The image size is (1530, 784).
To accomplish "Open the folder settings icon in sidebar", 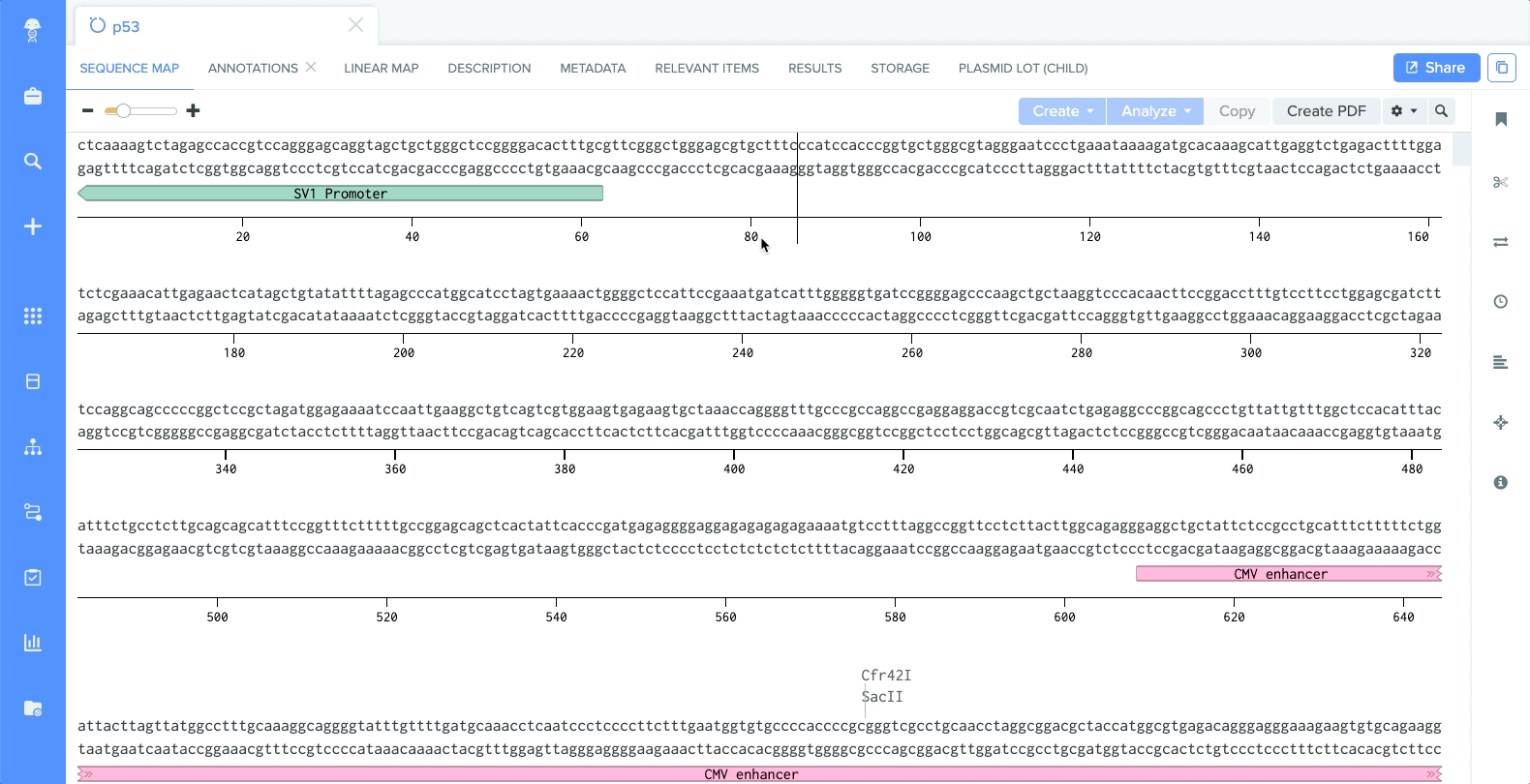I will 33,708.
